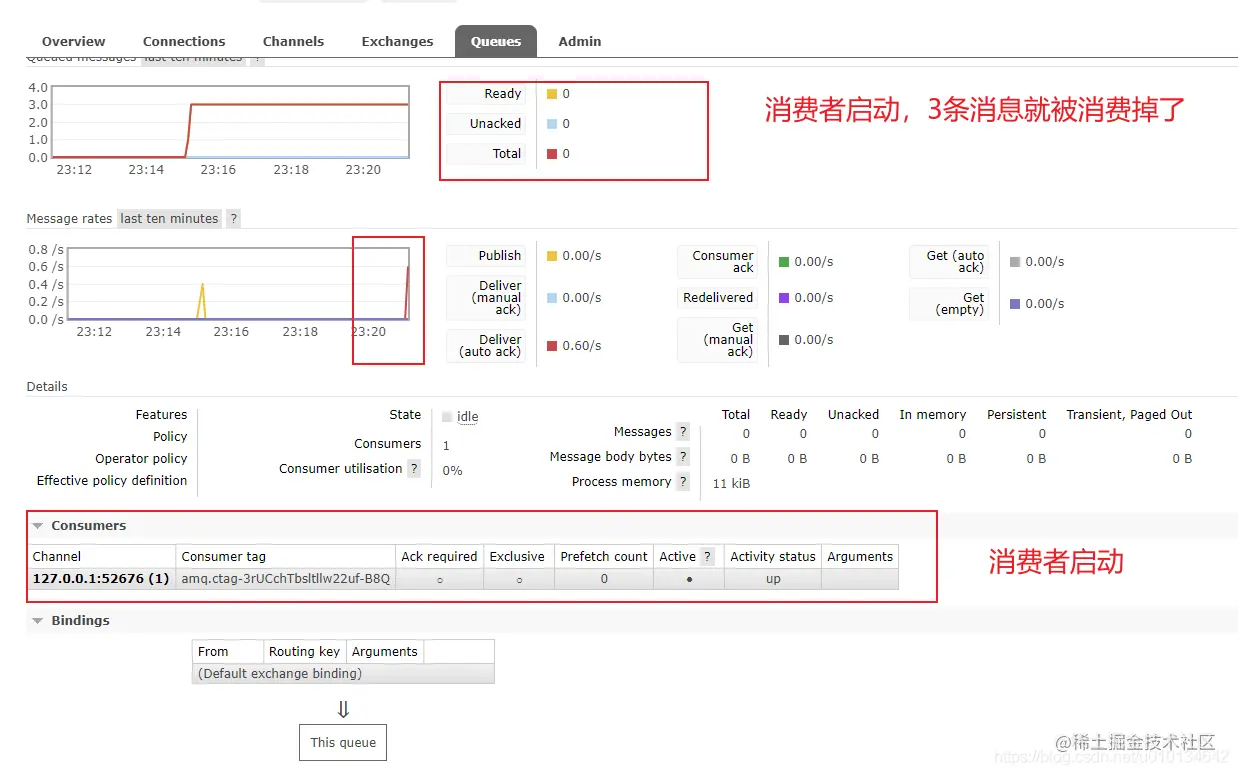The width and height of the screenshot is (1238, 775).
Task: Click the queued messages chart
Action: tap(230, 122)
